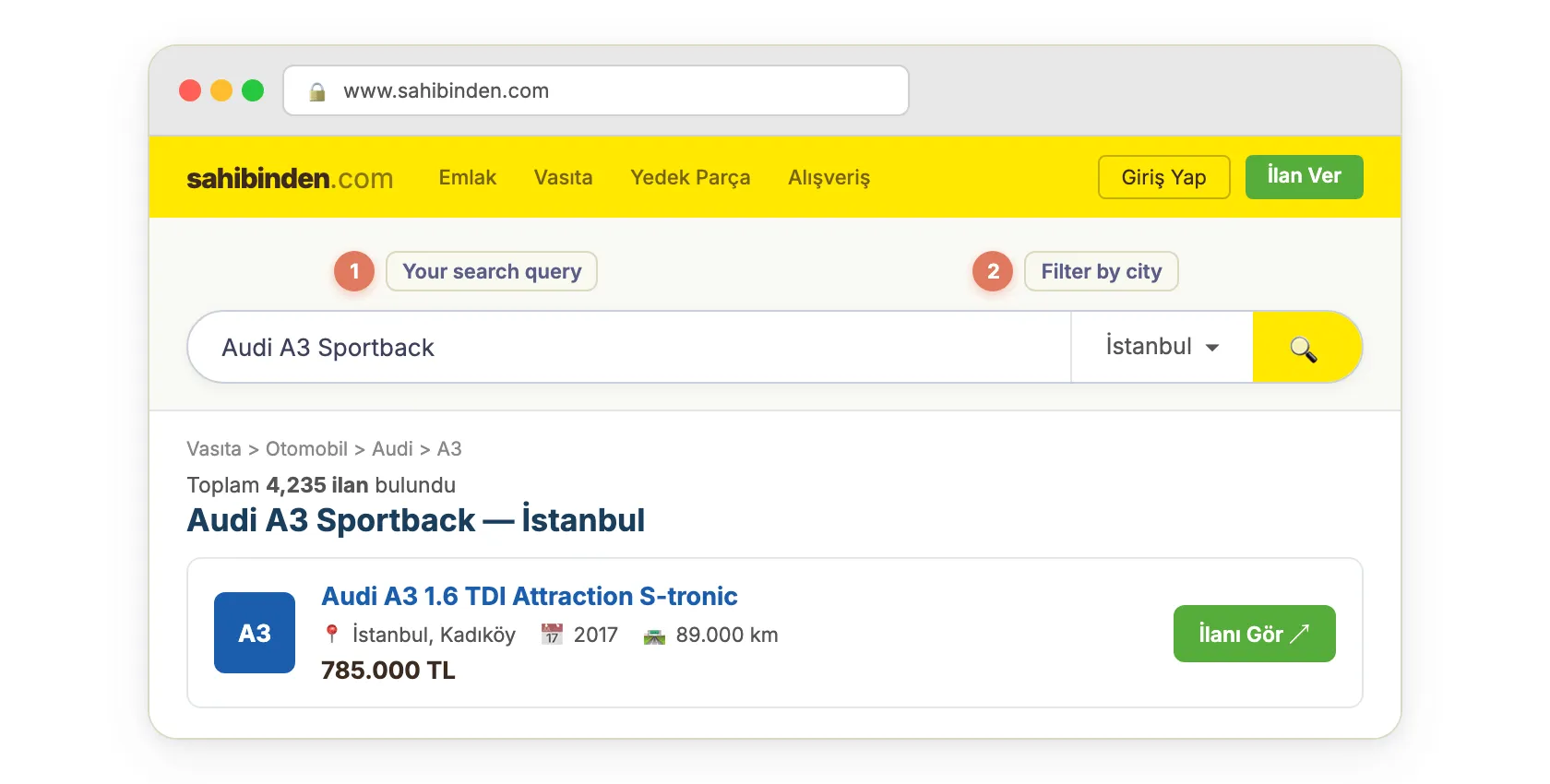Click the İlan Ver button
This screenshot has height=784, width=1550.
coord(1305,177)
